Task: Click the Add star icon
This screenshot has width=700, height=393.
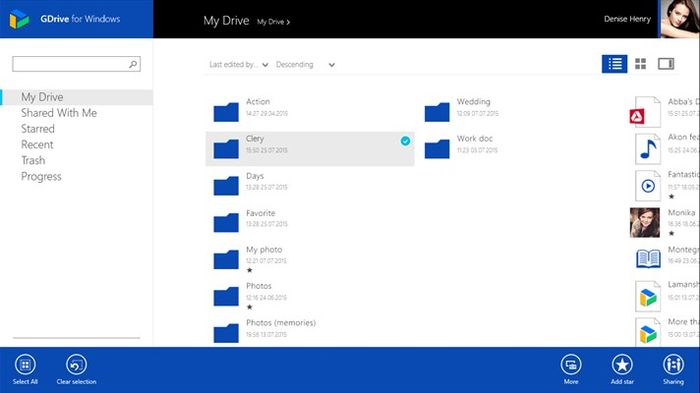Action: click(x=622, y=365)
